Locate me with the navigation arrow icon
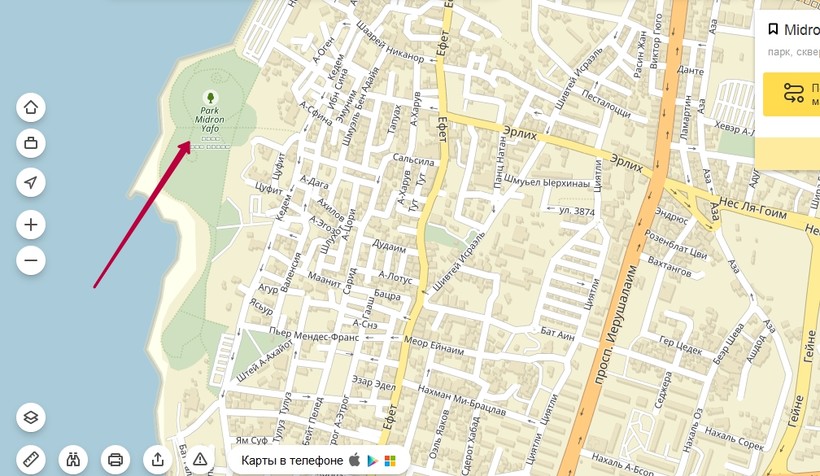 pyautogui.click(x=31, y=182)
